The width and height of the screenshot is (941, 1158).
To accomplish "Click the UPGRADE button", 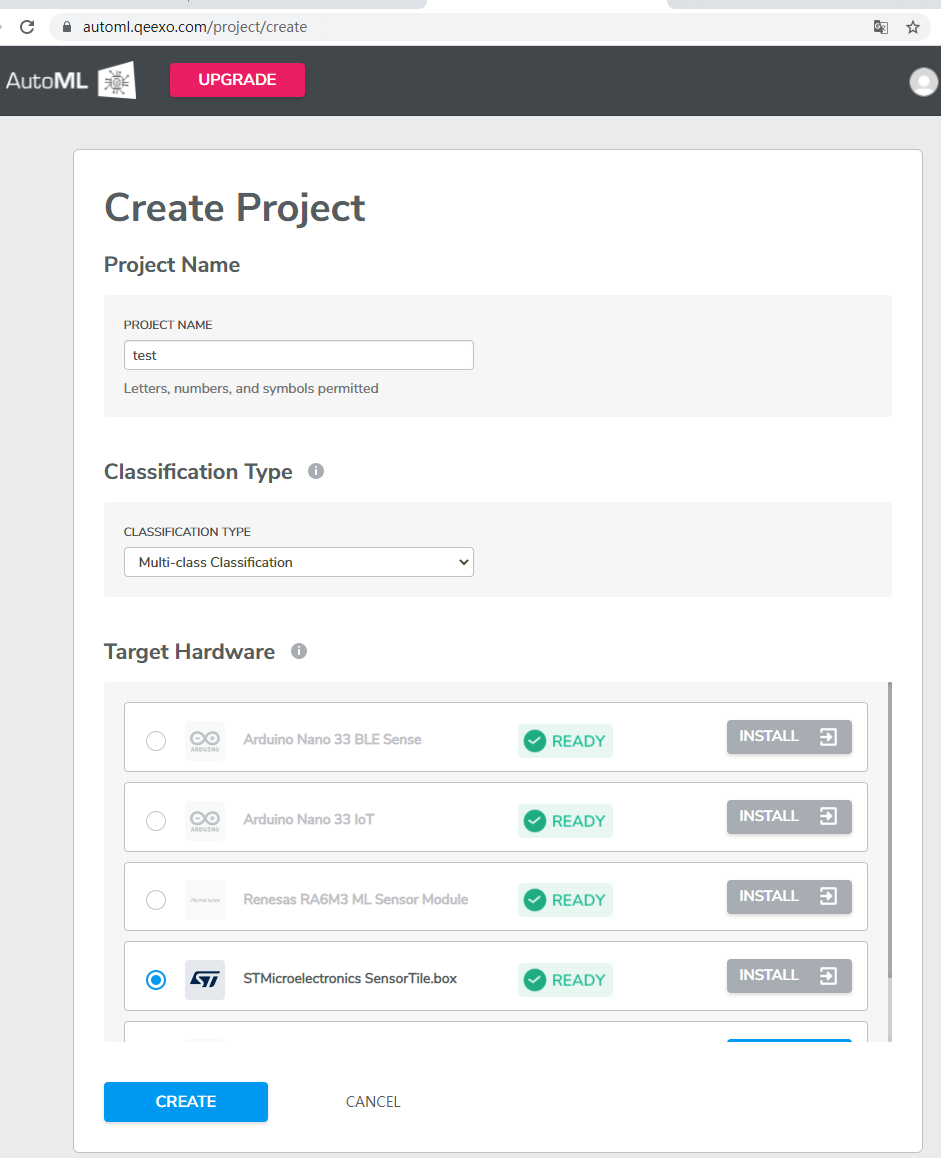I will pos(237,80).
